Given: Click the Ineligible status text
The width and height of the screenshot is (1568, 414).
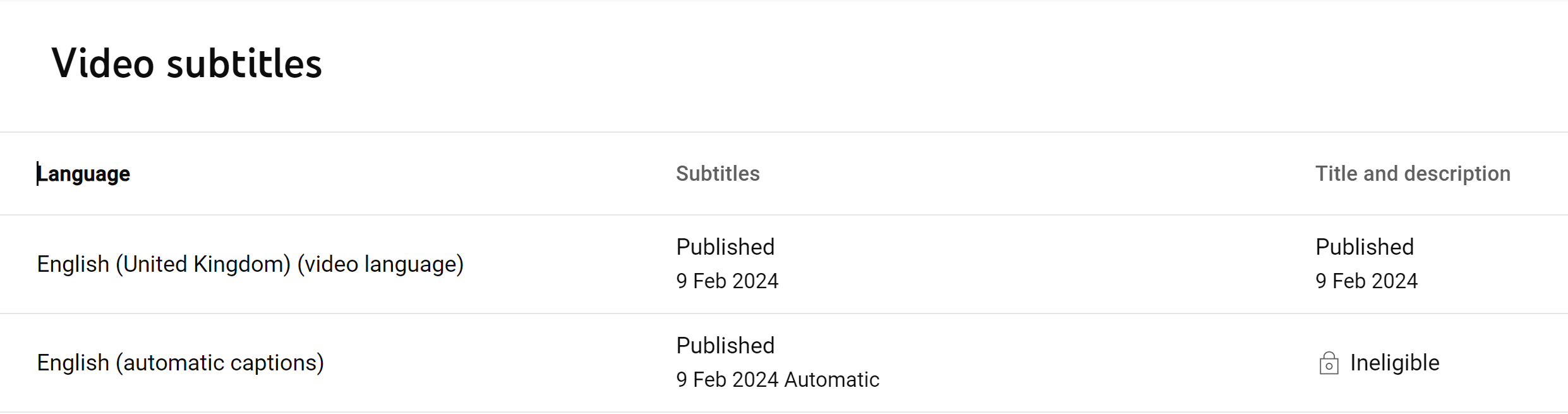Looking at the screenshot, I should click(x=1395, y=363).
